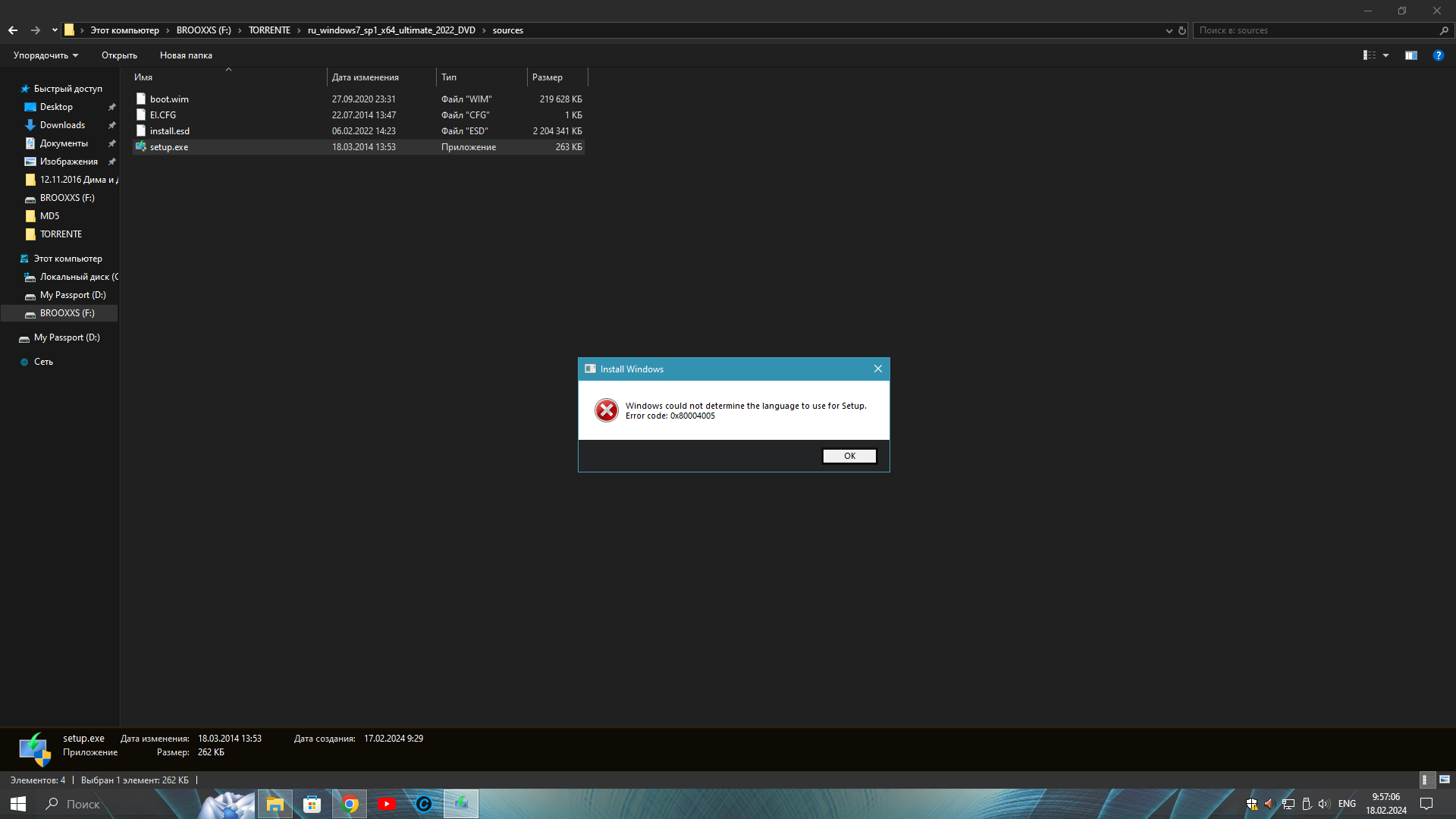Open the Explorer help icon

[x=1438, y=55]
